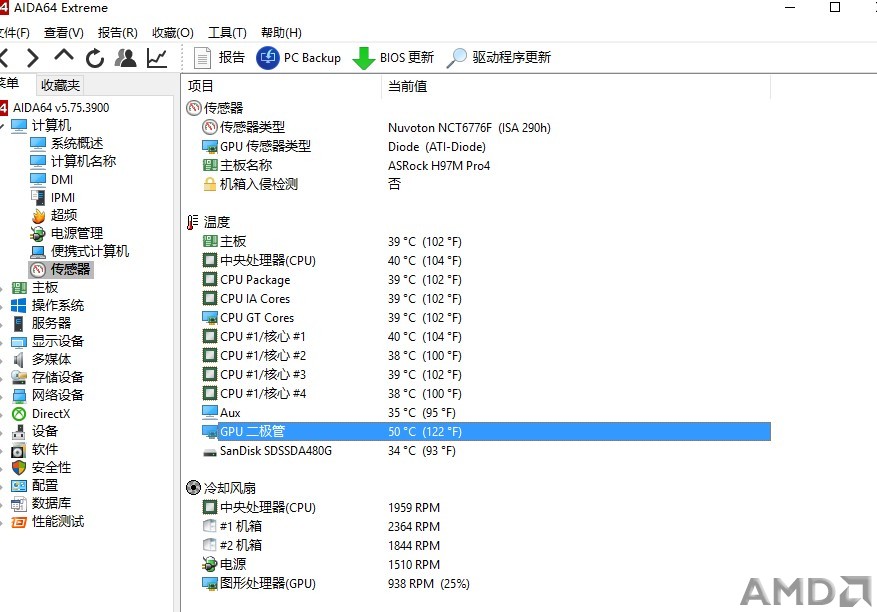The width and height of the screenshot is (877, 612).
Task: Select 操作系统 tree category
Action: click(48, 305)
